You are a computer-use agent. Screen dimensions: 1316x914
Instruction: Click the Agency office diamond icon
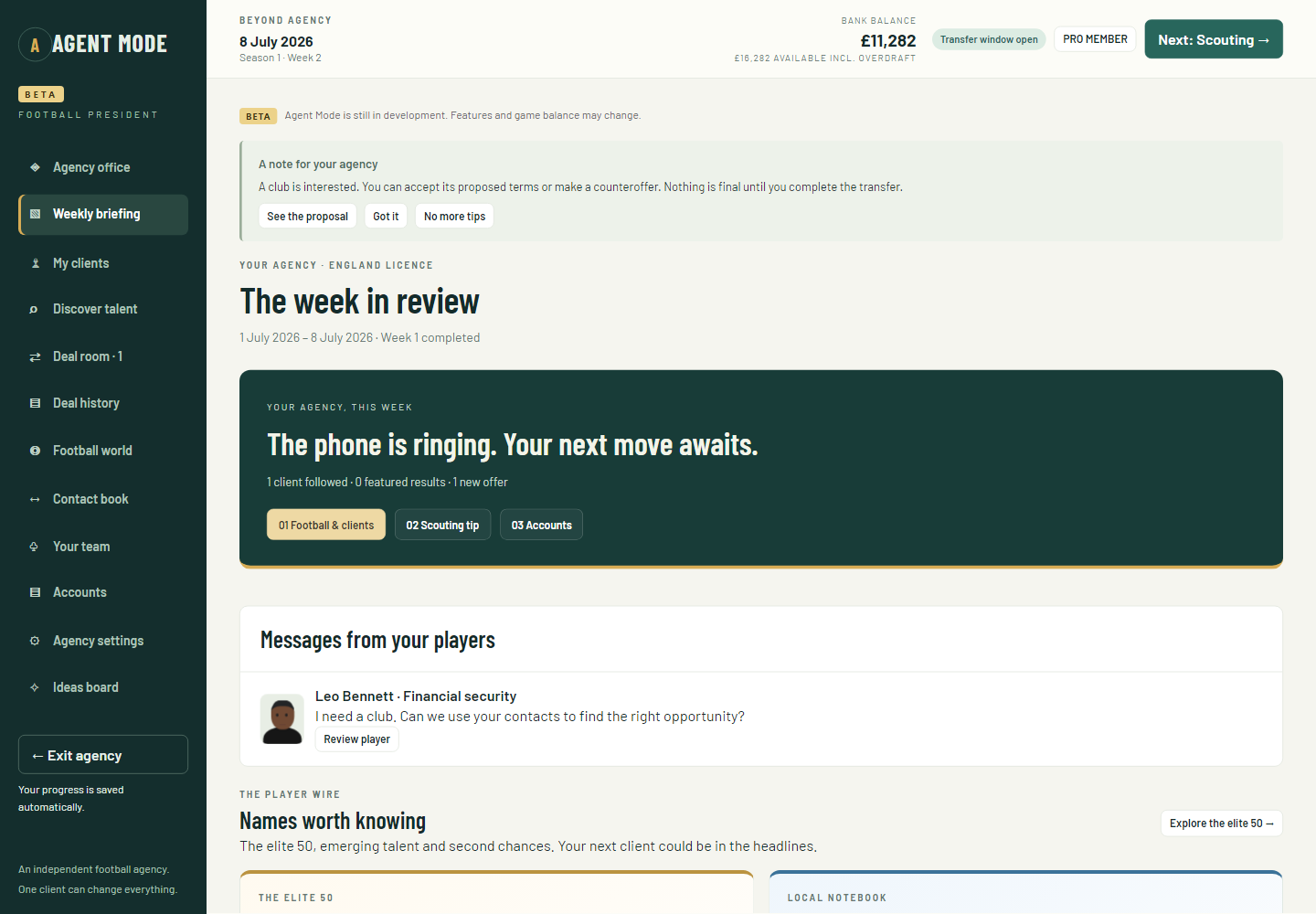[35, 167]
